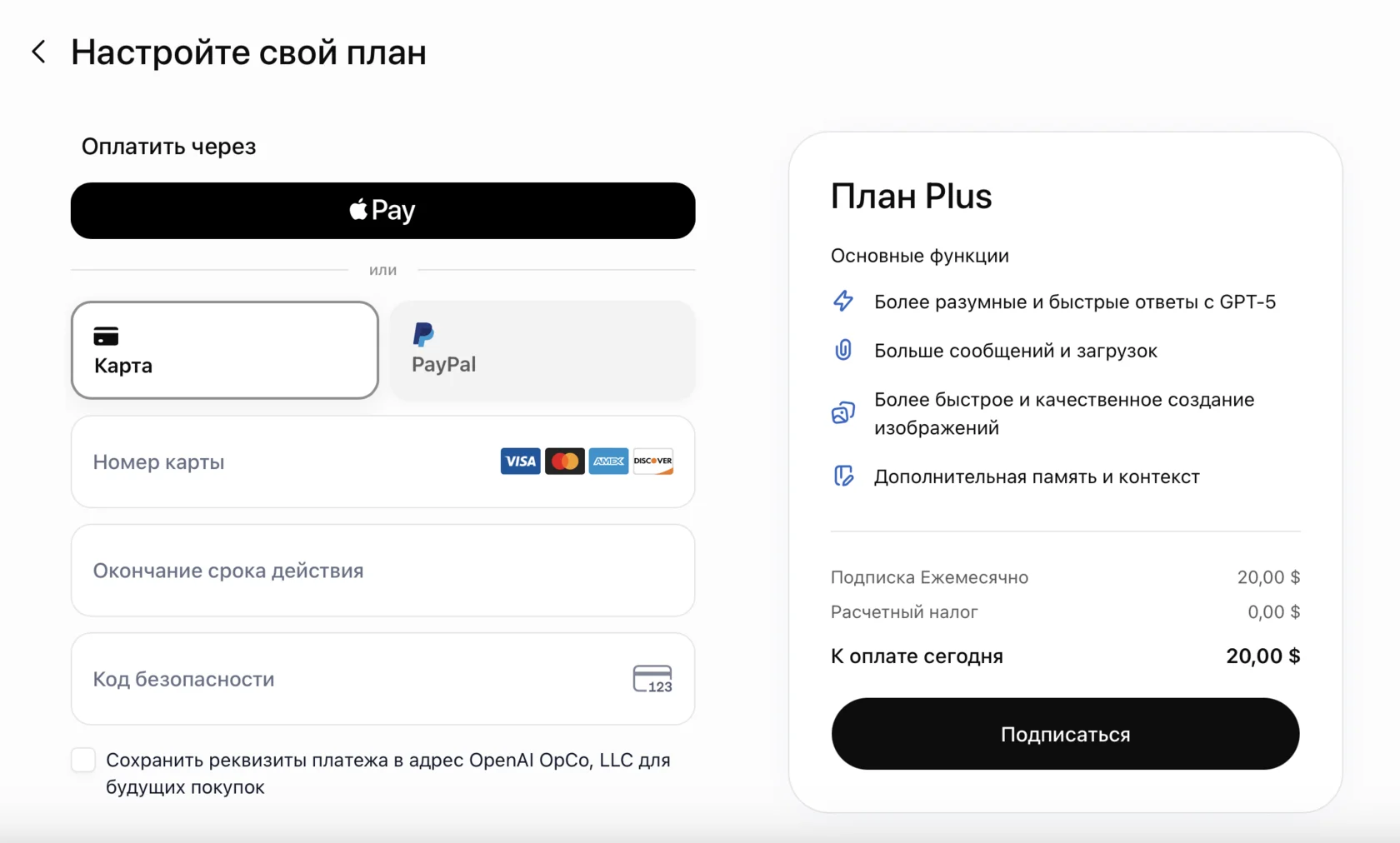This screenshot has width=1400, height=843.
Task: Select the PayPal payment tab
Action: pos(542,350)
